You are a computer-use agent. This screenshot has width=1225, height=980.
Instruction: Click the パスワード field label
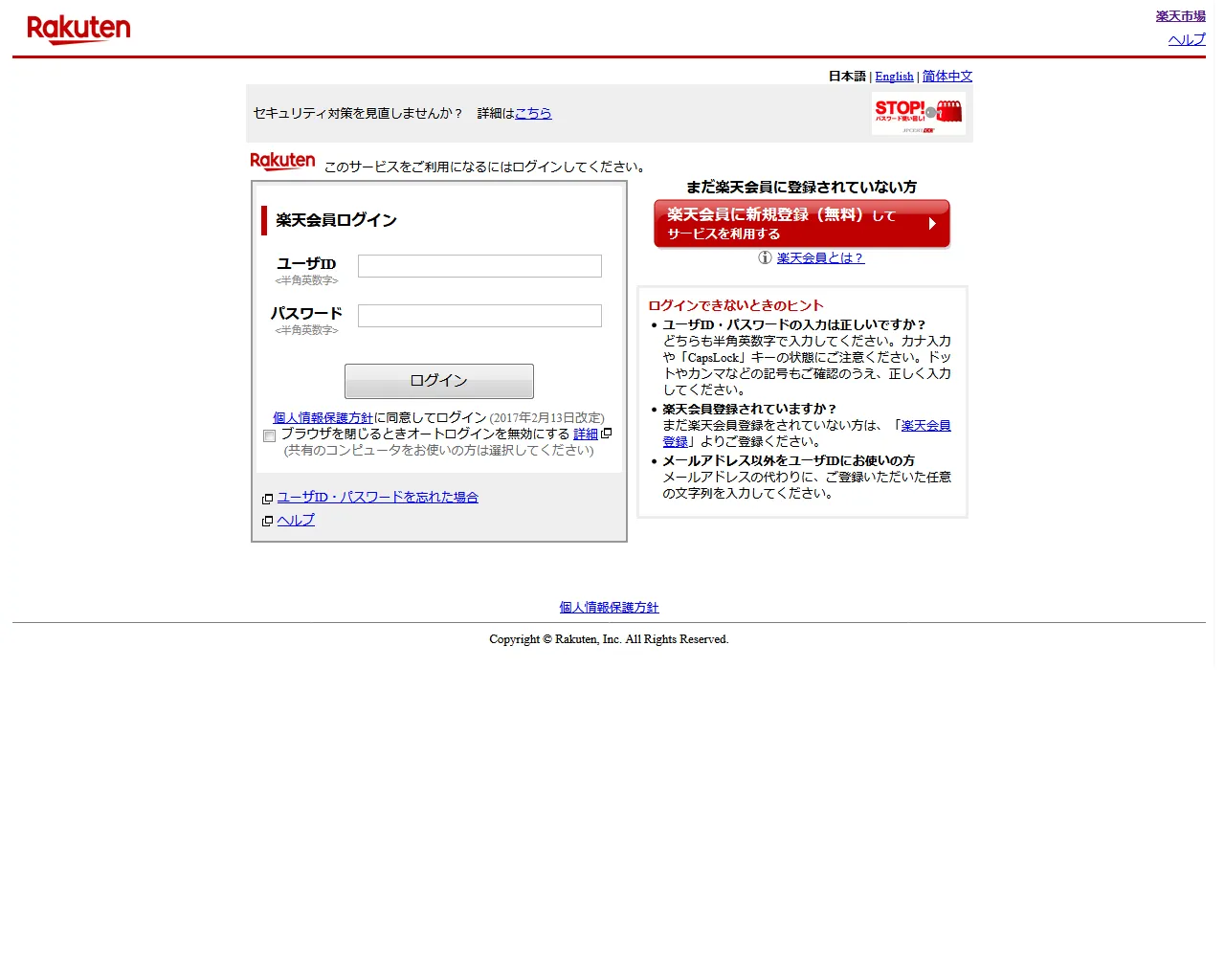[306, 313]
